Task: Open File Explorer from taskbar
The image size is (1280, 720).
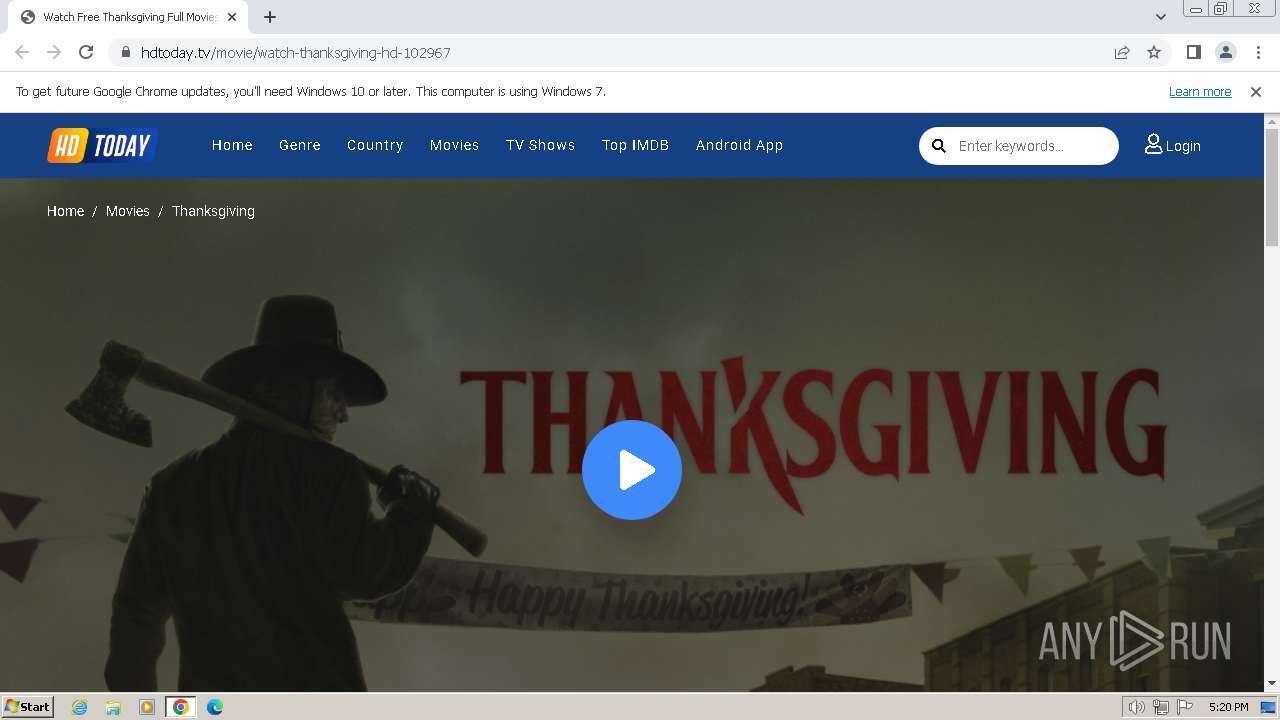Action: pos(113,707)
